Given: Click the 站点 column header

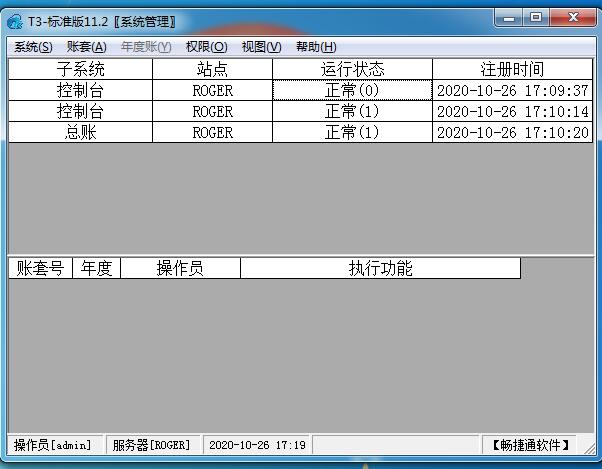Looking at the screenshot, I should (212, 69).
